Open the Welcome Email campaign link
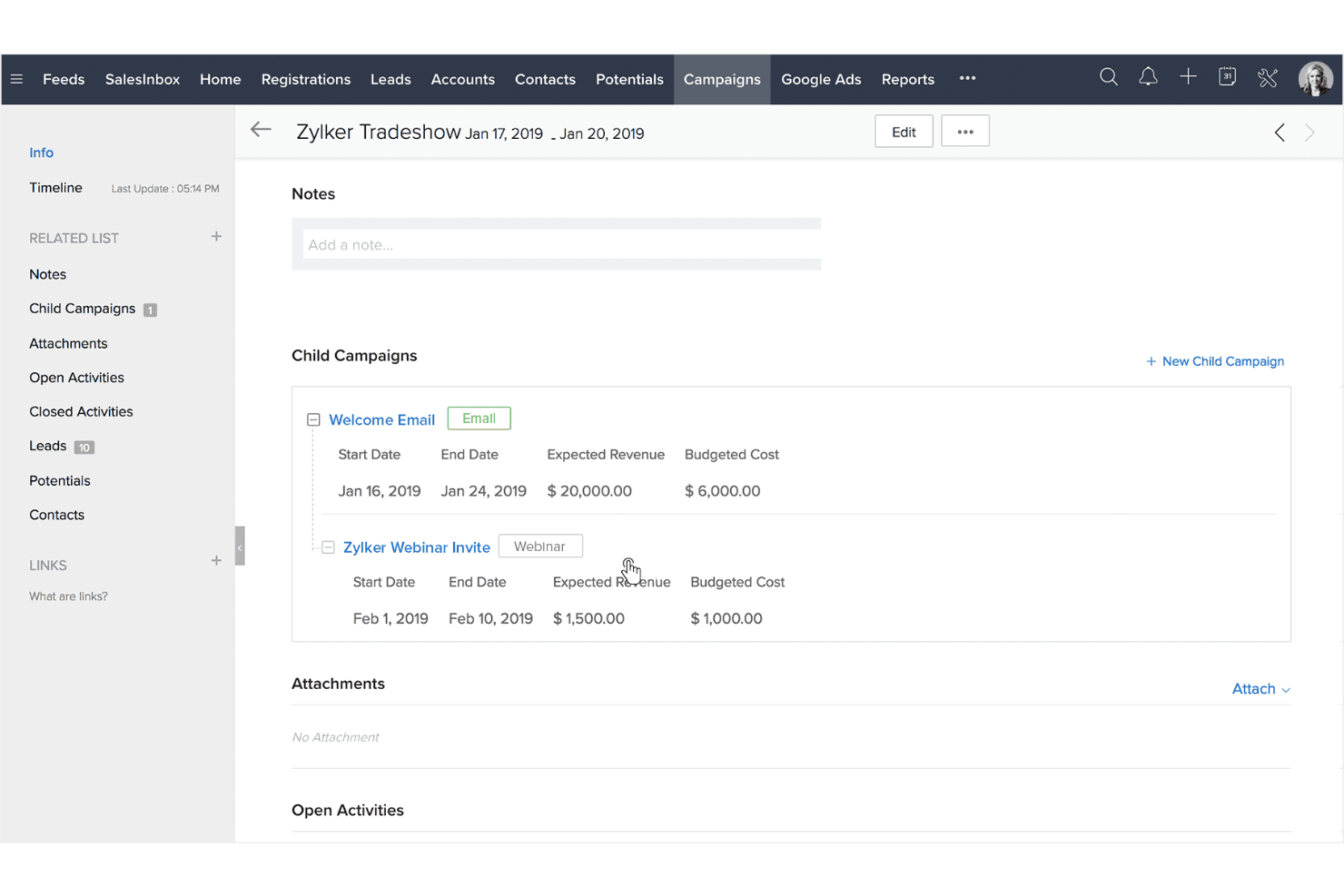 [381, 419]
